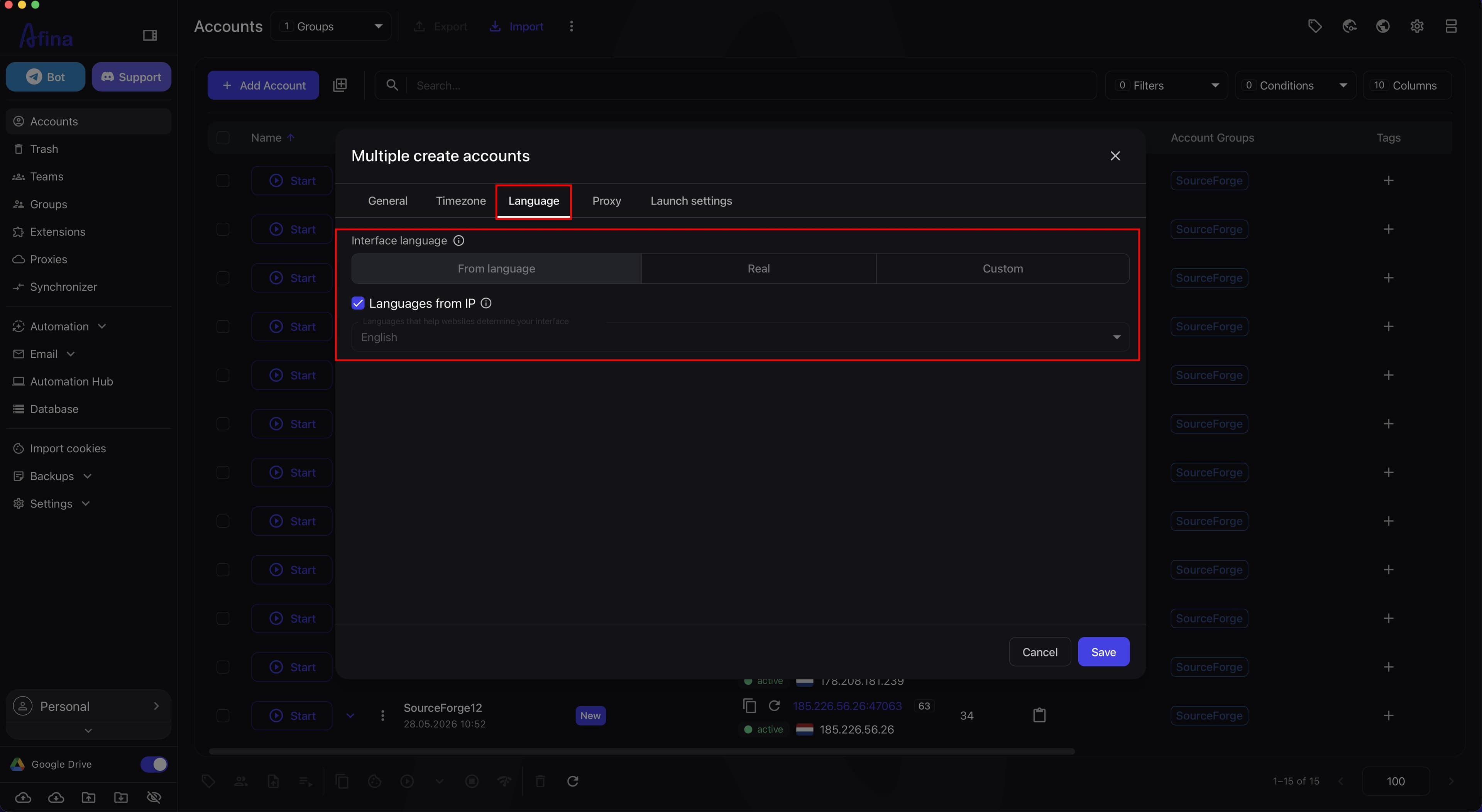Open Extensions in sidebar
1482x812 pixels.
[x=89, y=232]
